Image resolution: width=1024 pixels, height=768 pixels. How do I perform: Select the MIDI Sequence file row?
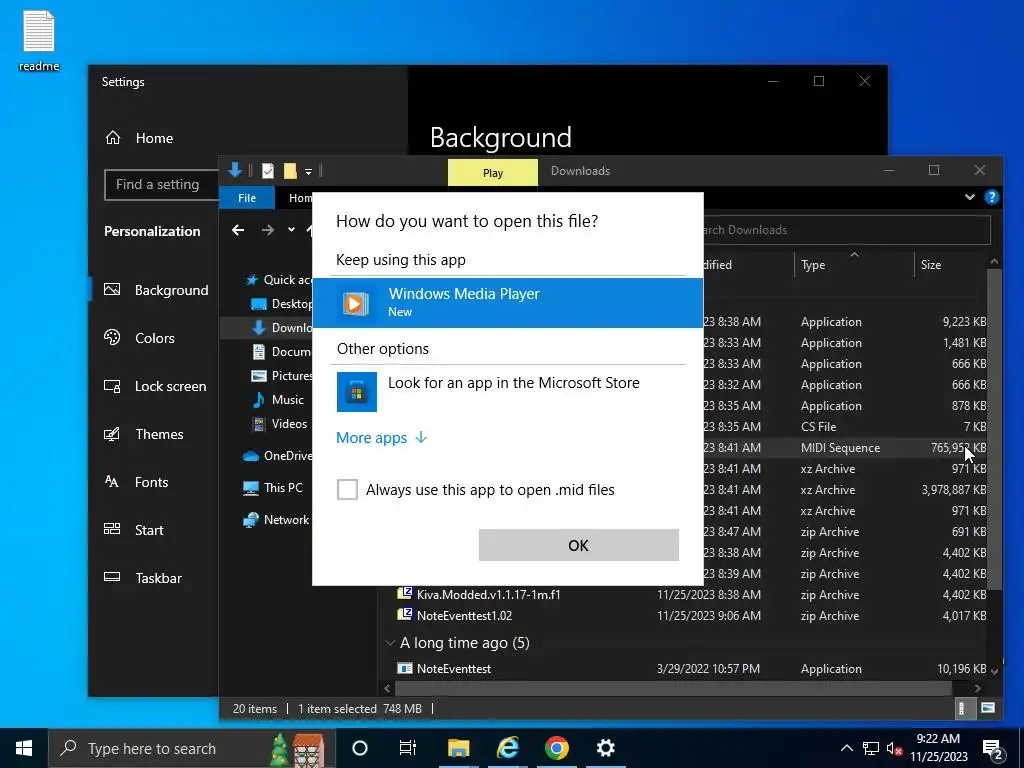[x=846, y=448]
